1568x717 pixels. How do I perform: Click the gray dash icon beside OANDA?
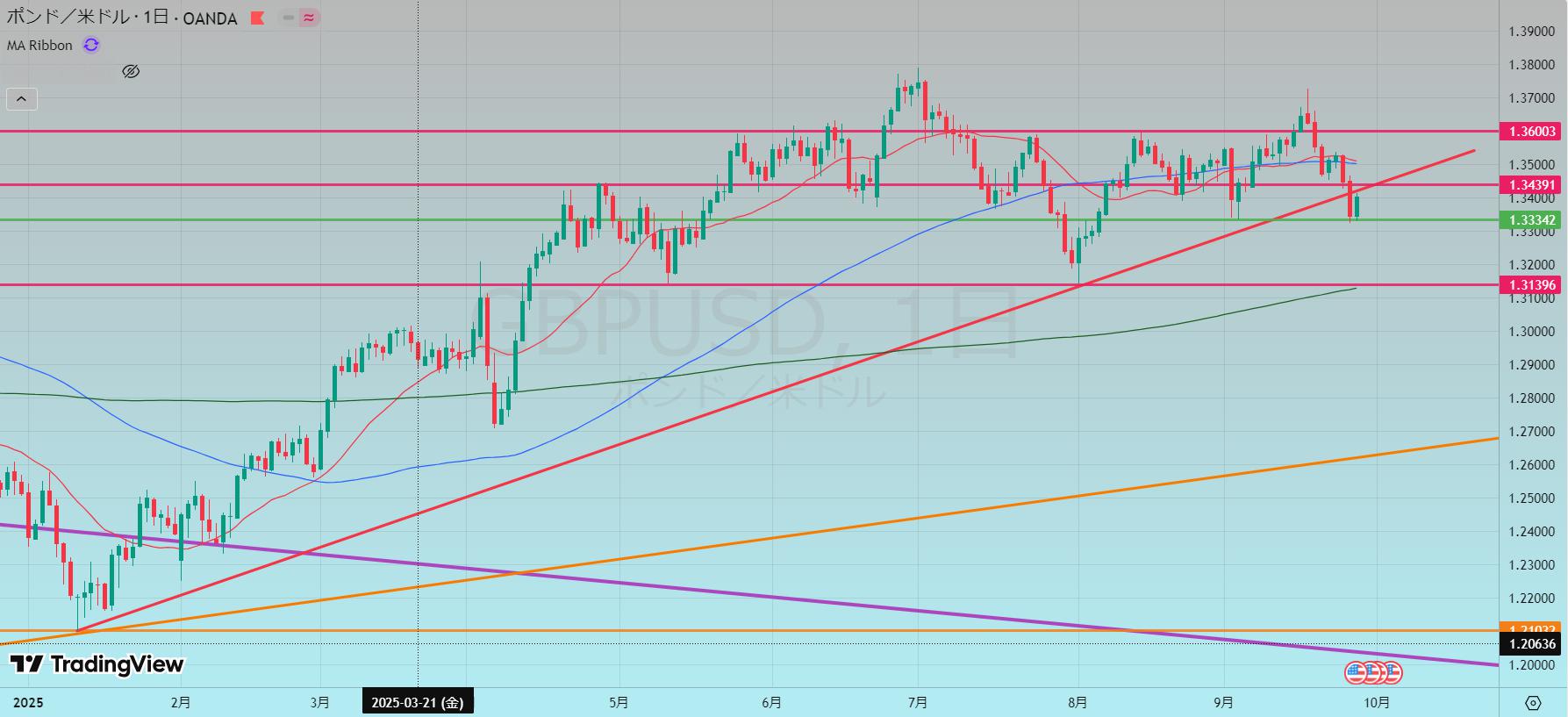coord(288,18)
